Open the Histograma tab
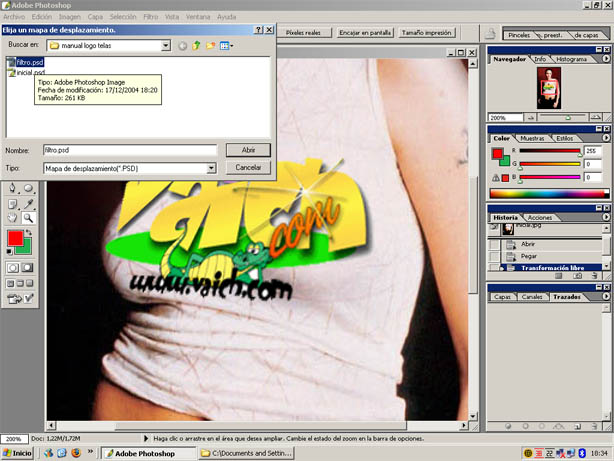 pyautogui.click(x=572, y=59)
